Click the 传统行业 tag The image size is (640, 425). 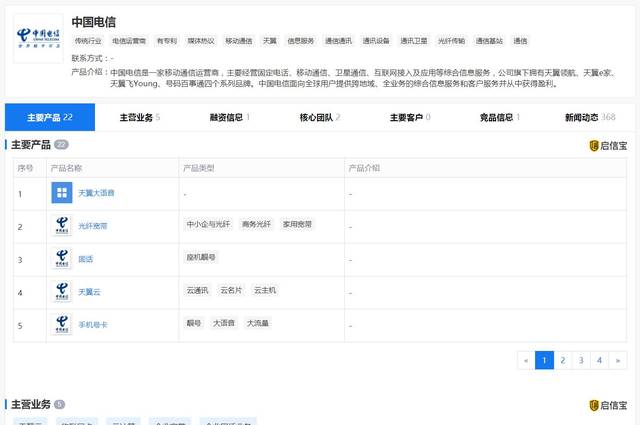(x=88, y=41)
